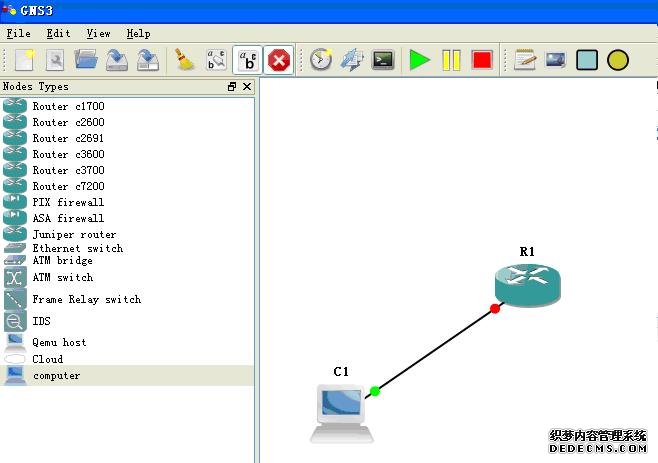This screenshot has width=658, height=463.
Task: Click the R1 label text
Action: click(527, 251)
